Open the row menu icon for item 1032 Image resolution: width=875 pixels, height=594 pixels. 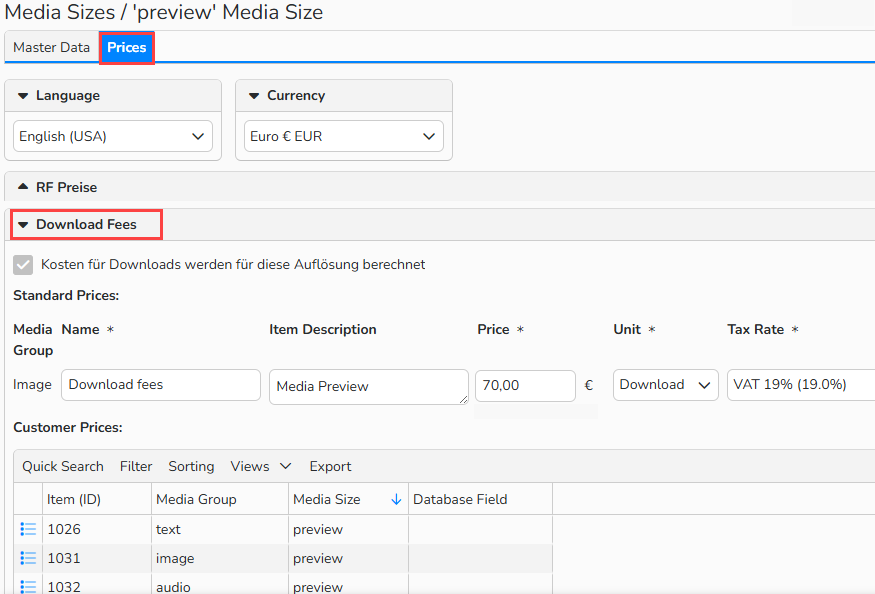point(28,586)
